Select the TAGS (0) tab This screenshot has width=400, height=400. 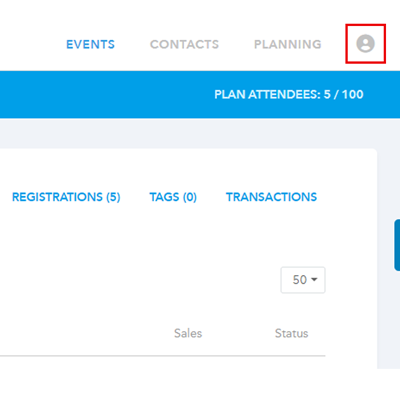[x=173, y=197]
